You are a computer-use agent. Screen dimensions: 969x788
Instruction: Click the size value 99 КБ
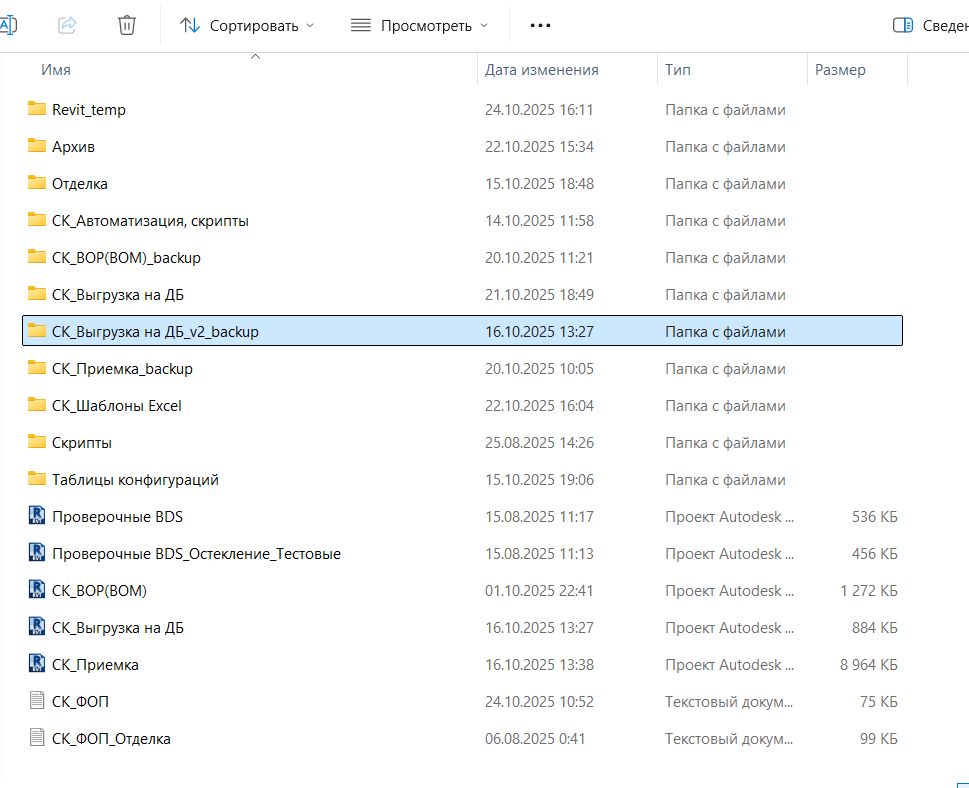[878, 739]
